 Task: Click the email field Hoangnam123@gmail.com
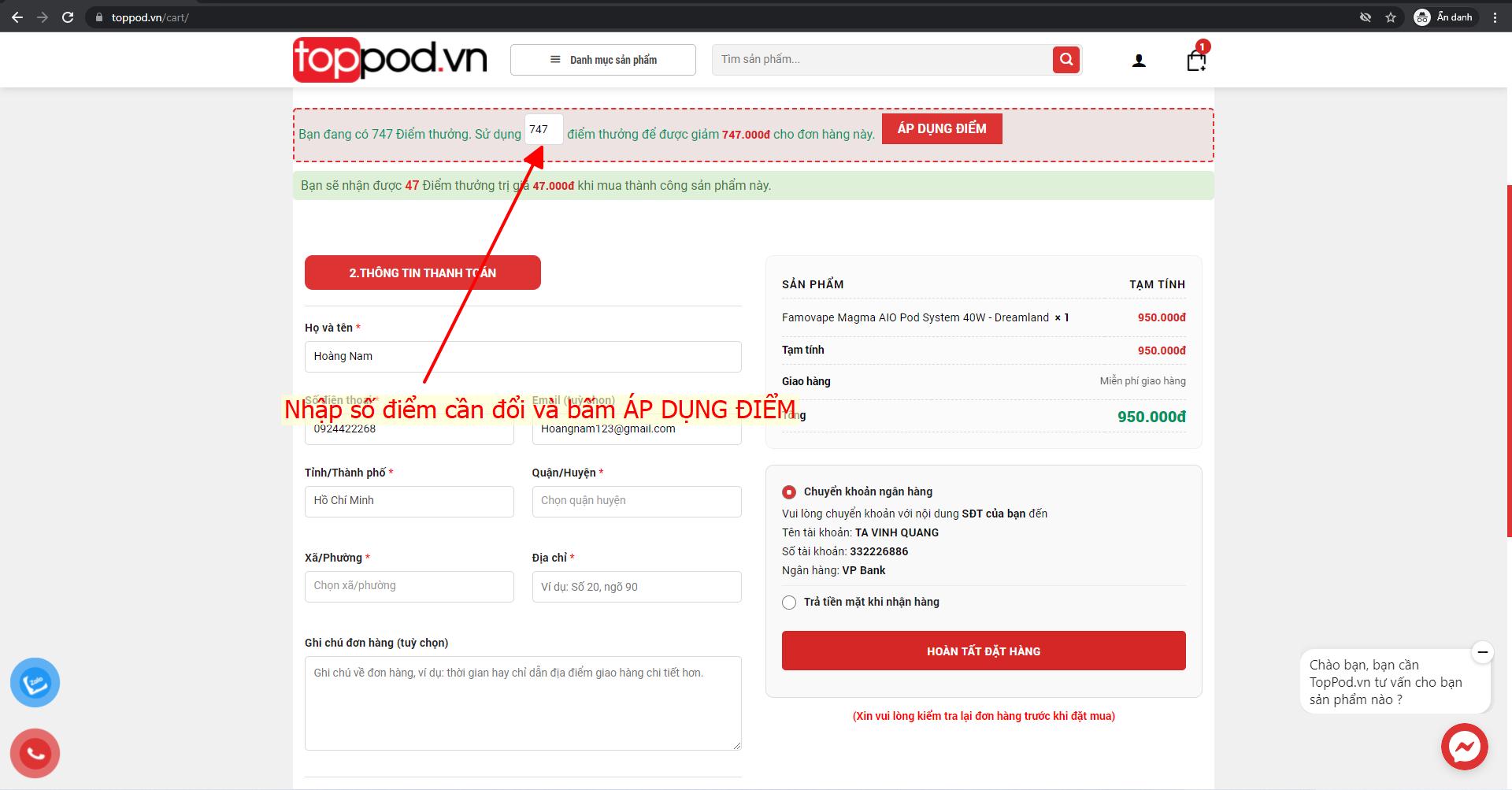coord(637,429)
